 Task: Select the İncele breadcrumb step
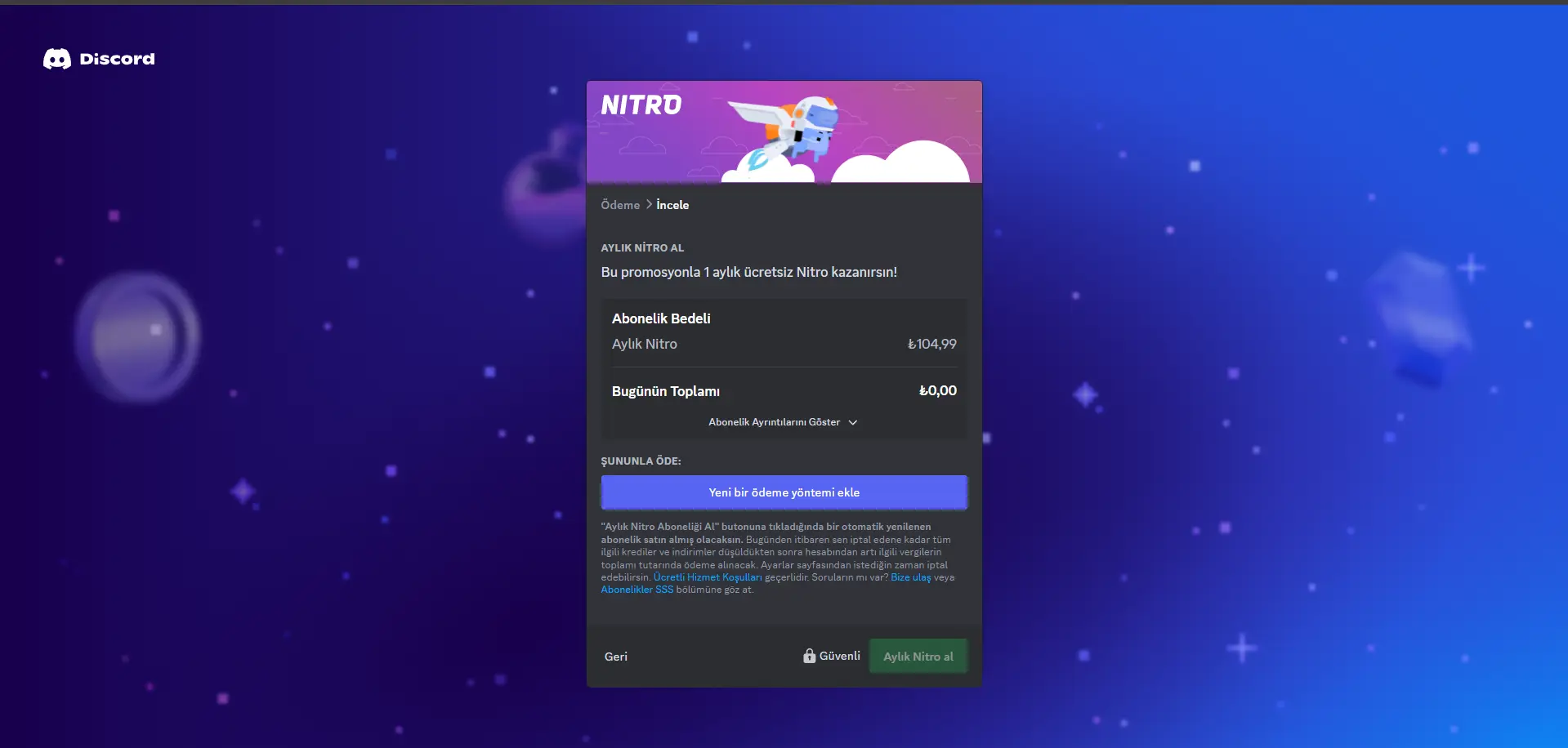tap(672, 205)
